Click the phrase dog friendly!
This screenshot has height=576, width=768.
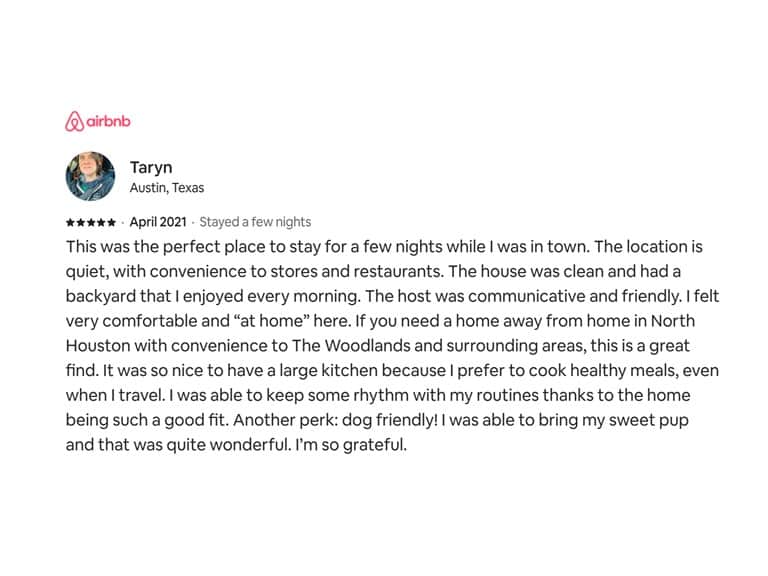pos(389,420)
